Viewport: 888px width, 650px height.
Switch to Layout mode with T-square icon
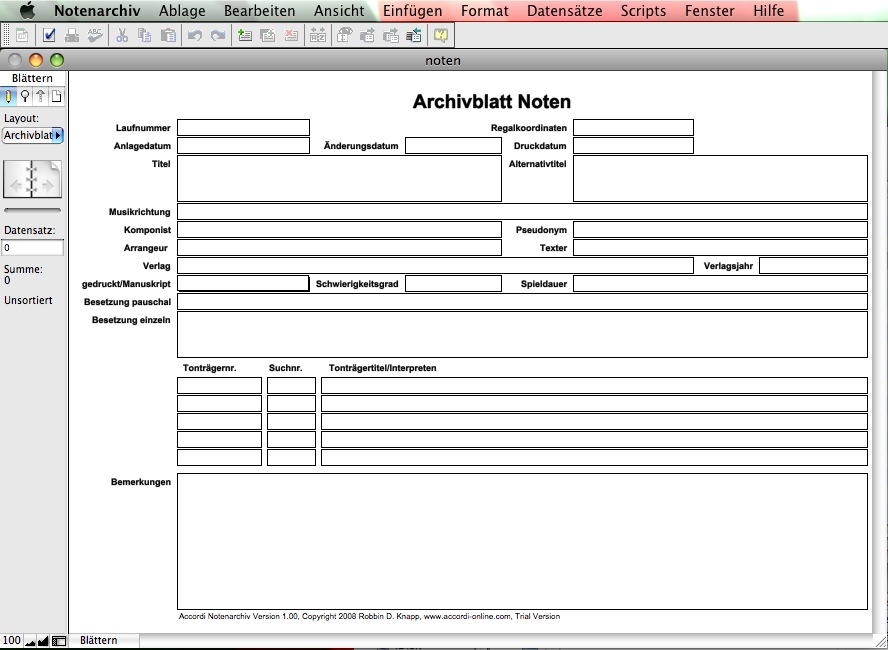coord(41,96)
